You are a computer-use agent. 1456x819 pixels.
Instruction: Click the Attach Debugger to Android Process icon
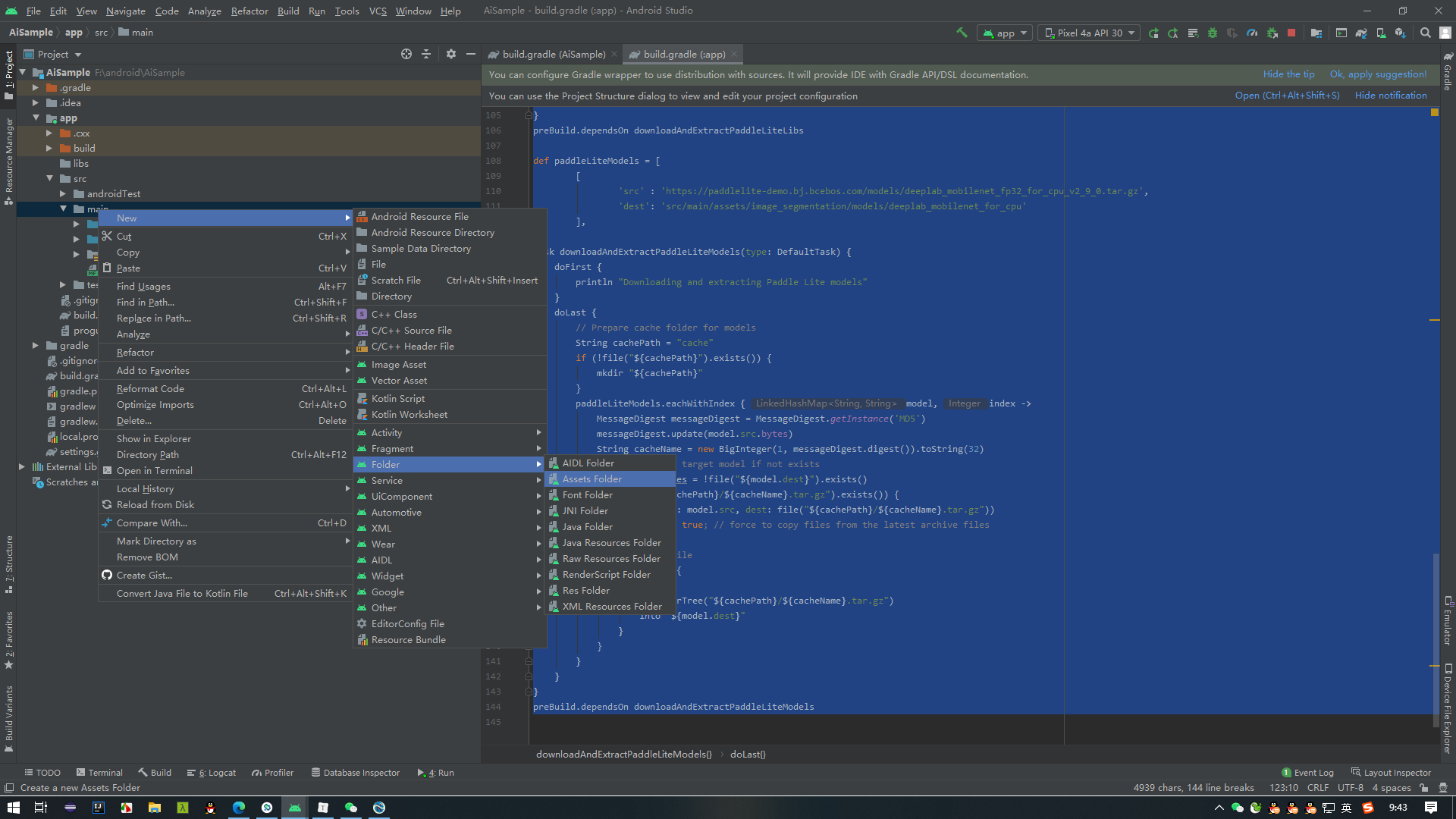pyautogui.click(x=1272, y=33)
